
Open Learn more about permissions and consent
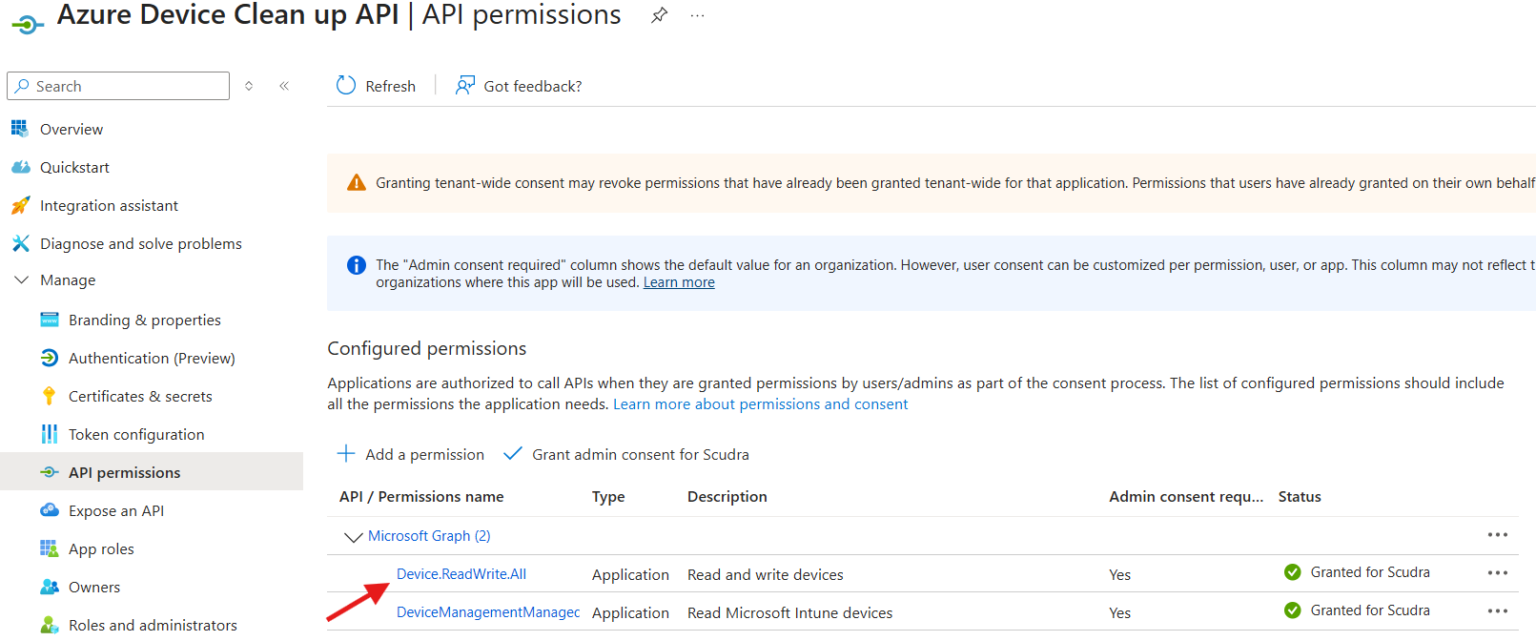(761, 404)
